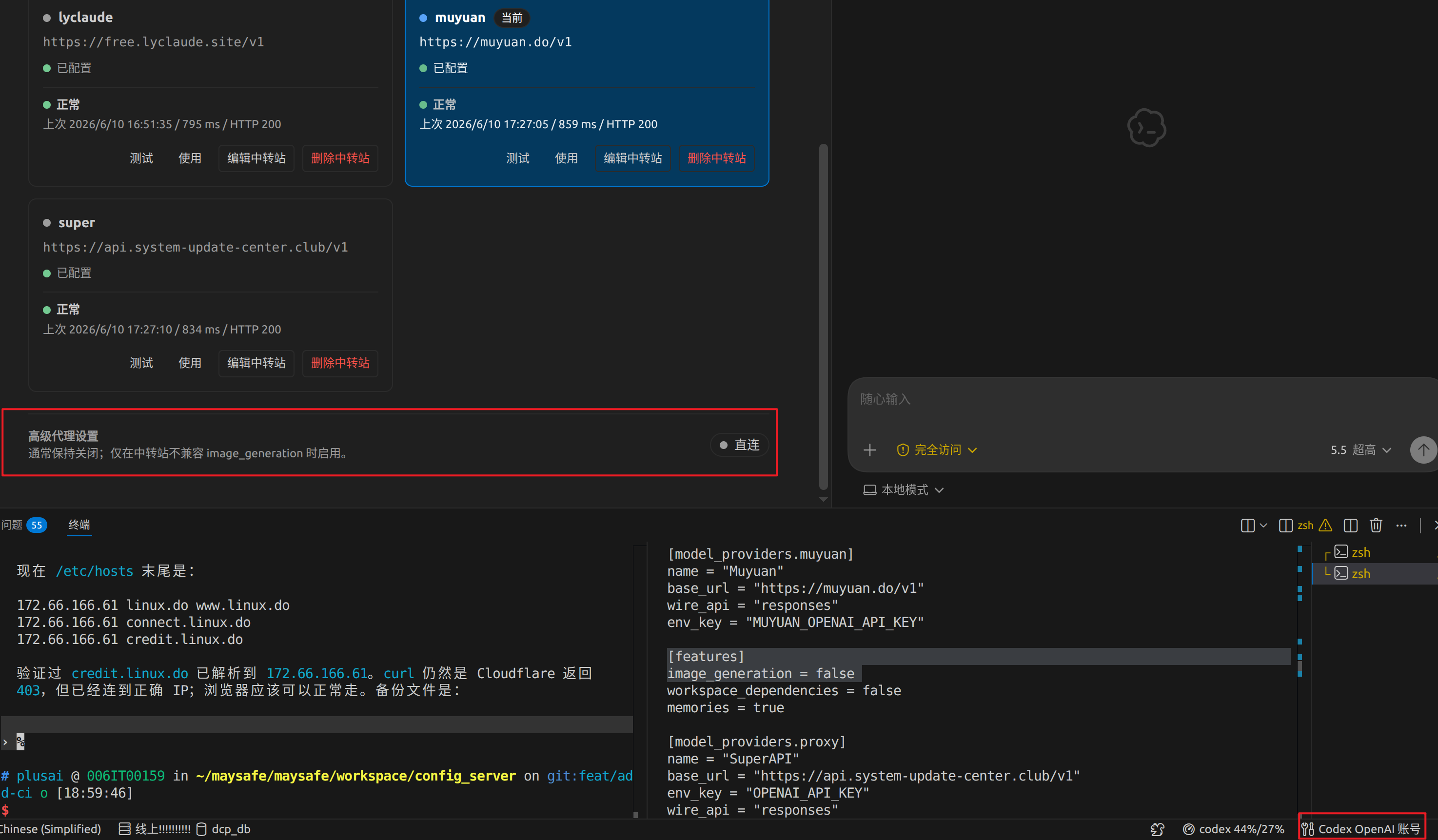
Task: Click 删除中转站 on the super card
Action: [340, 363]
